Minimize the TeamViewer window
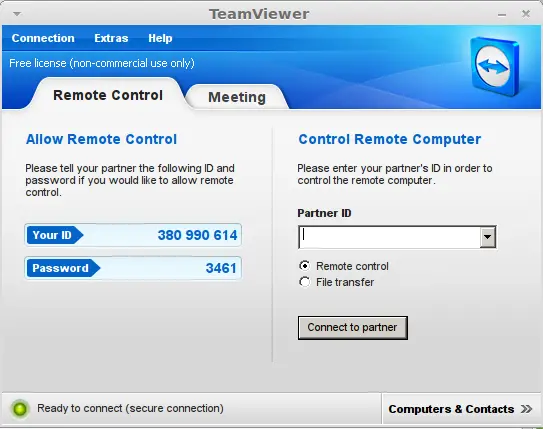This screenshot has height=429, width=543. coord(502,15)
